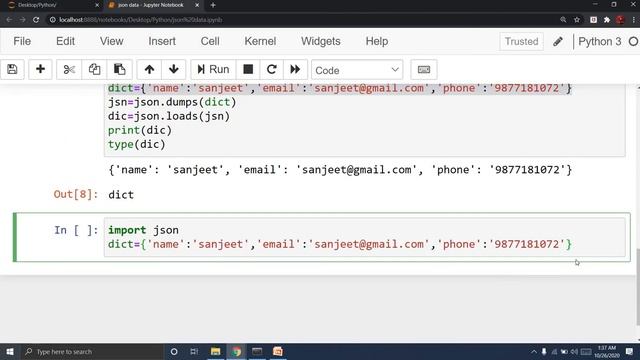Click the printed dictionary output text
The image size is (640, 360).
point(340,170)
